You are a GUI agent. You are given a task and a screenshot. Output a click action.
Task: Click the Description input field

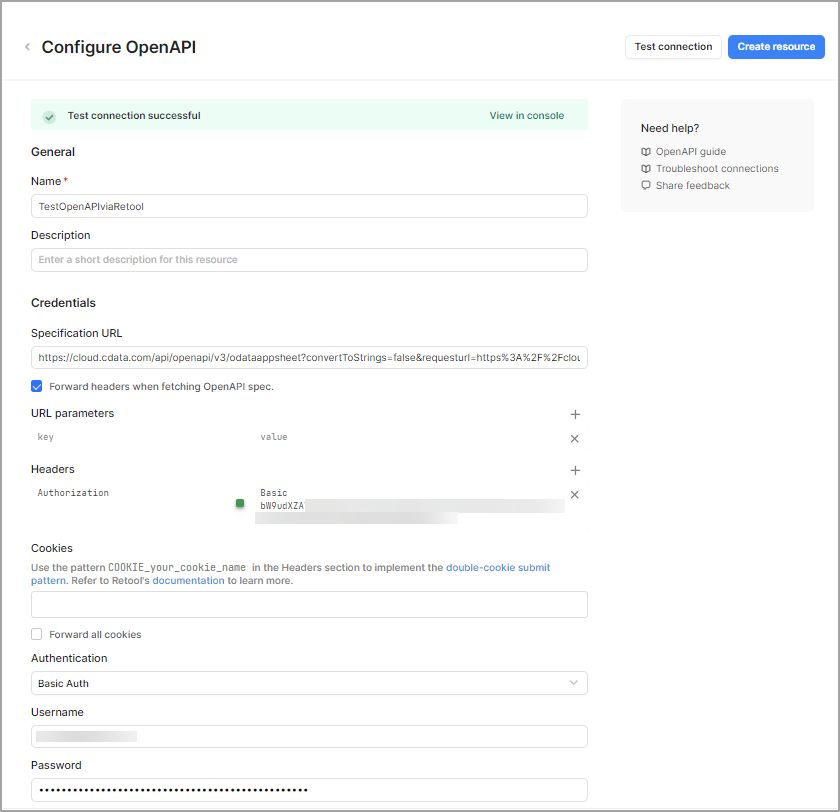pos(309,260)
